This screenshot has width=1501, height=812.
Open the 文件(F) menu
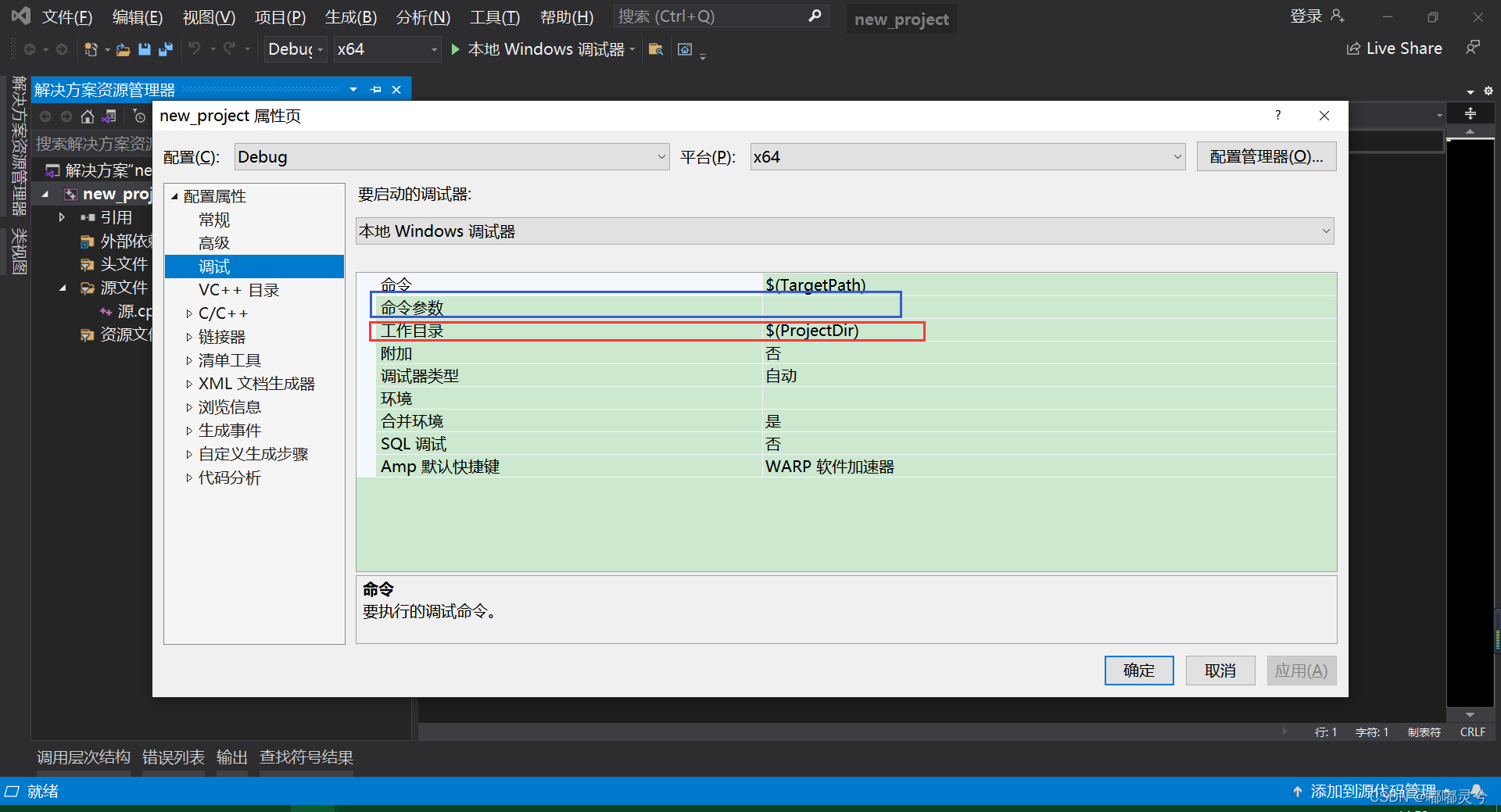coord(67,16)
